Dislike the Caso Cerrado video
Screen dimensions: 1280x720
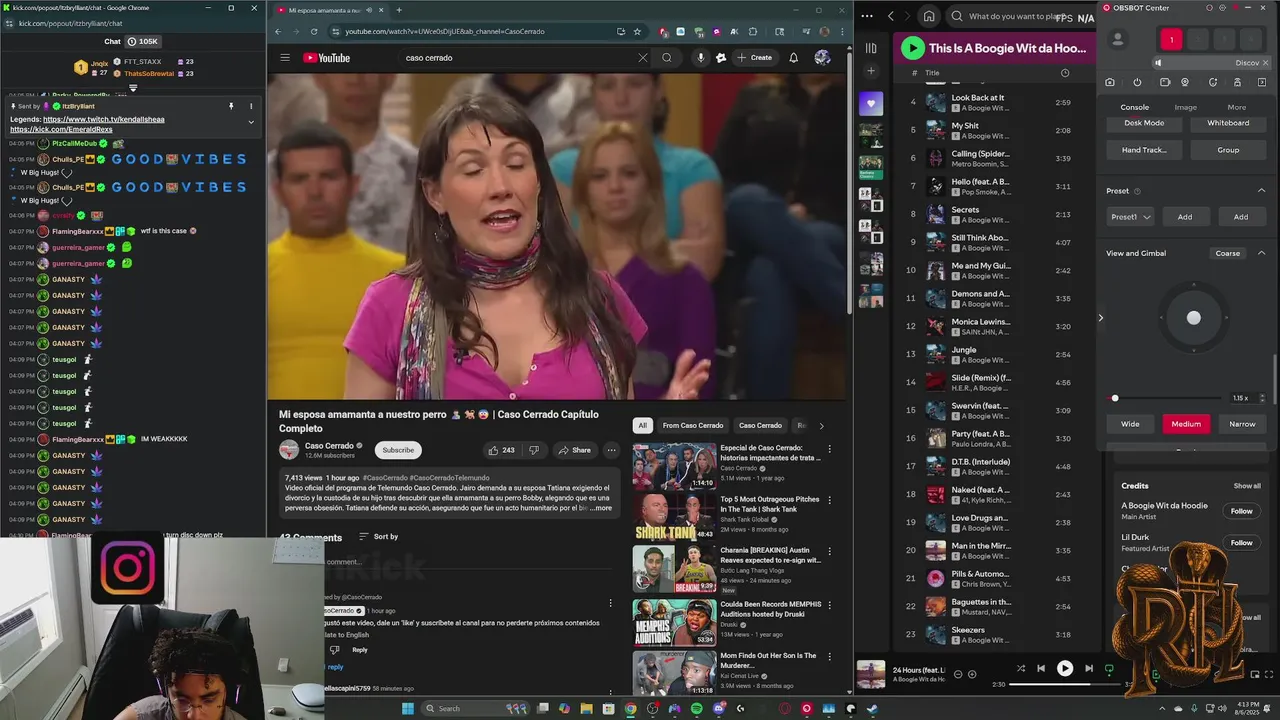(x=534, y=450)
